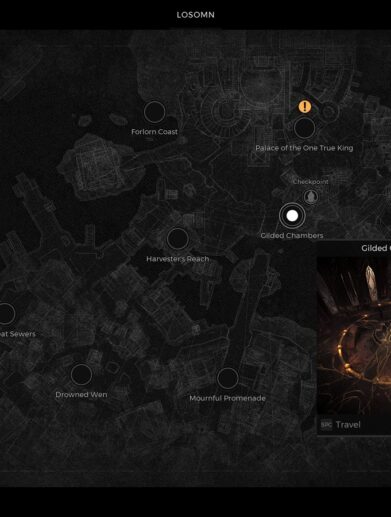The height and width of the screenshot is (517, 391).
Task: Open the Gilded Chambers preview image
Action: pos(354,336)
